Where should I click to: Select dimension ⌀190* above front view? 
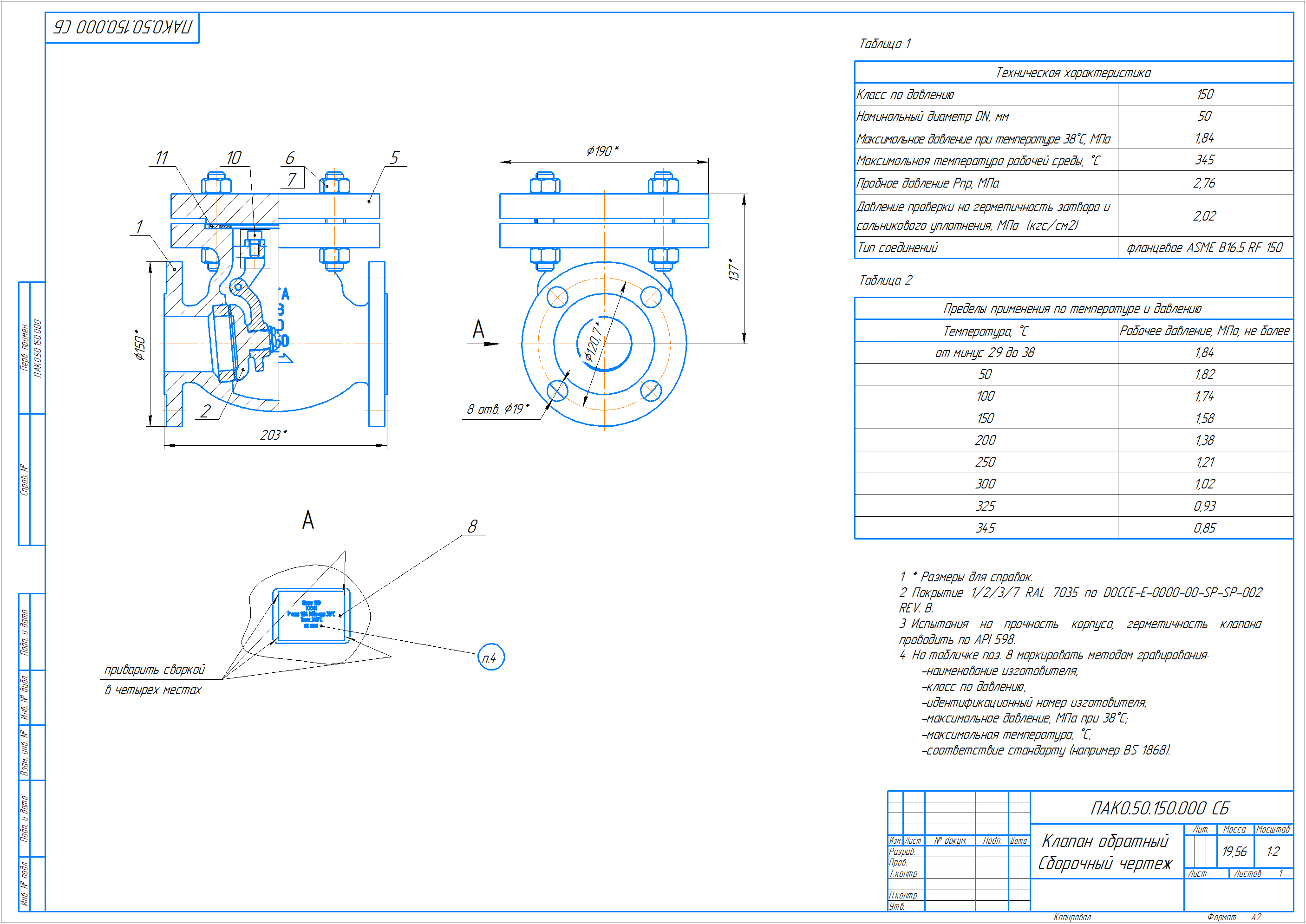point(603,151)
